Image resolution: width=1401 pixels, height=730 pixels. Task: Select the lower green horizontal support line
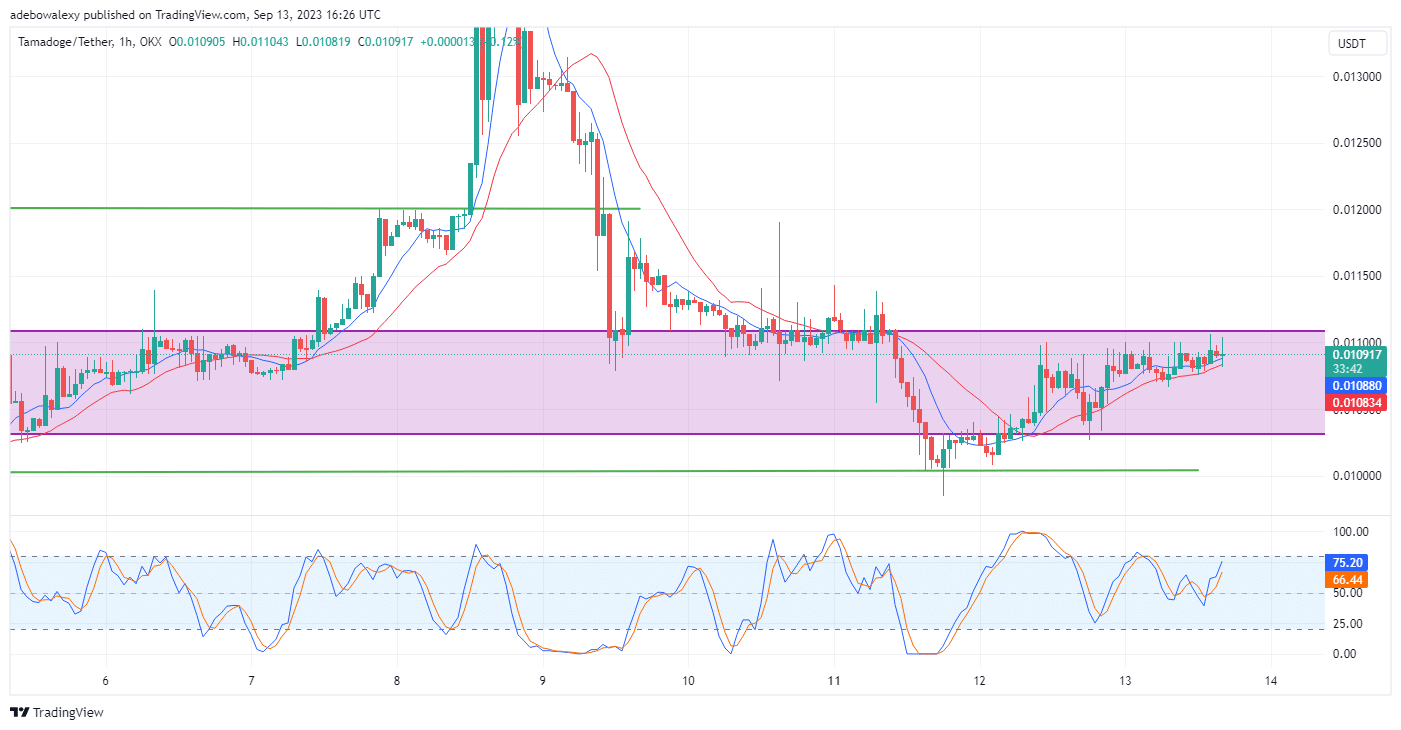point(604,471)
